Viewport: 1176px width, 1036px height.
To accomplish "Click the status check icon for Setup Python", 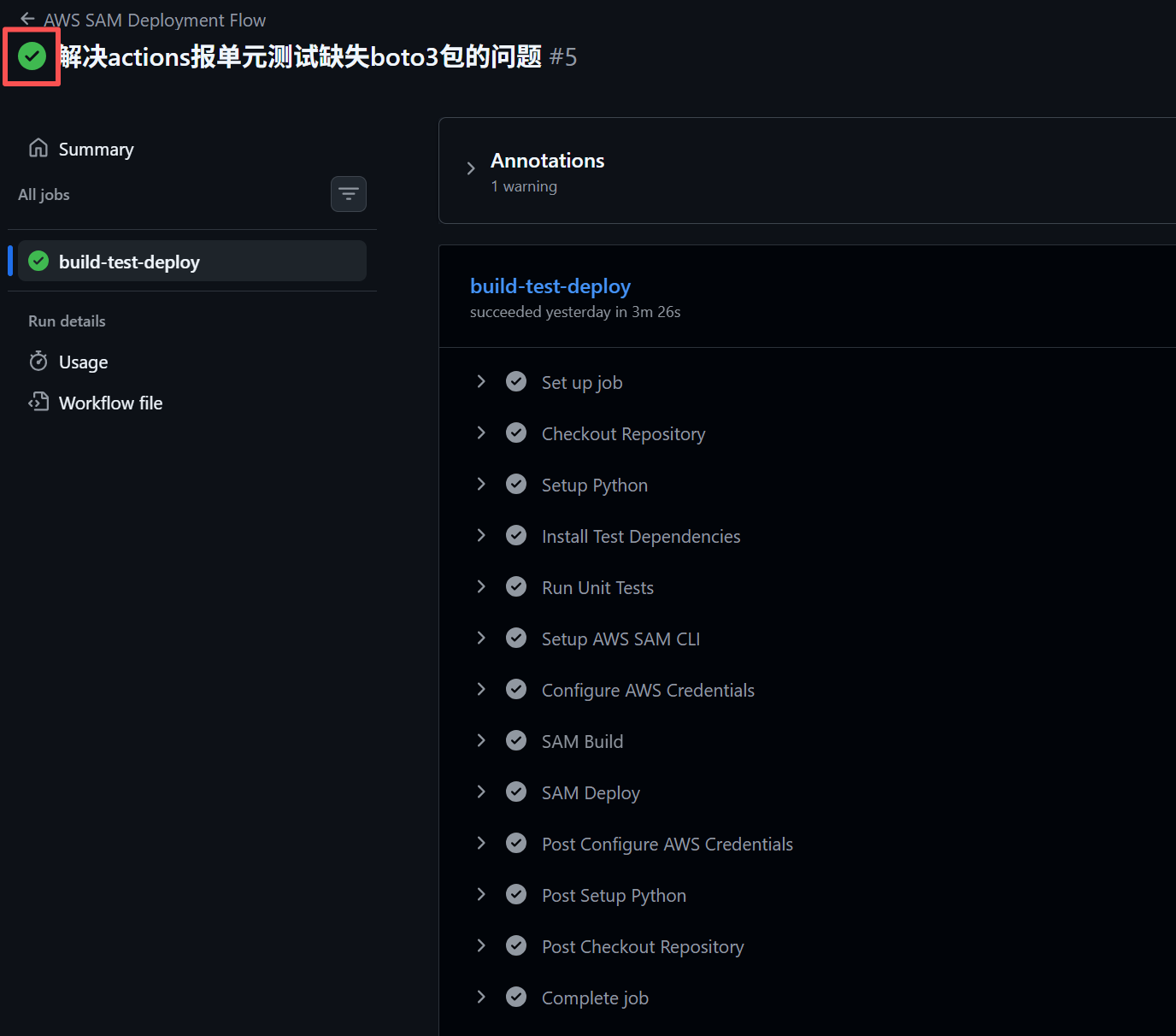I will (x=516, y=484).
